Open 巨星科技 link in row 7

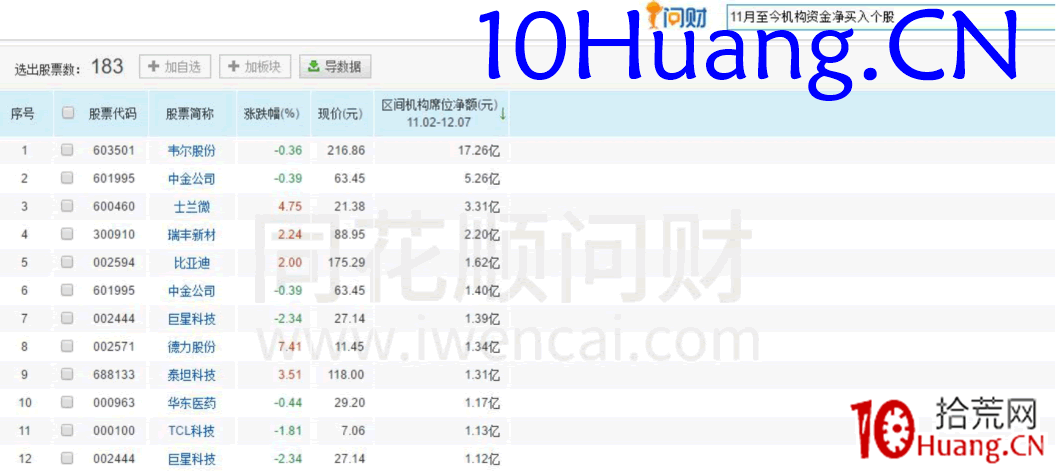[x=191, y=319]
